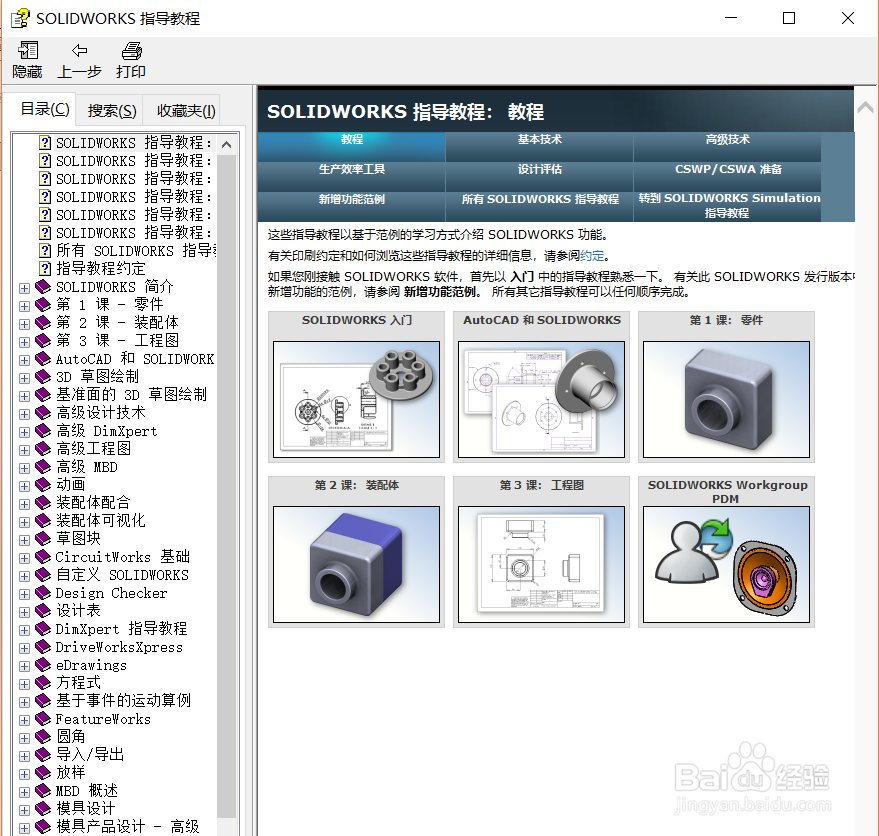Image resolution: width=879 pixels, height=836 pixels.
Task: Expand the 第 1 课 - 零件 node
Action: point(24,306)
